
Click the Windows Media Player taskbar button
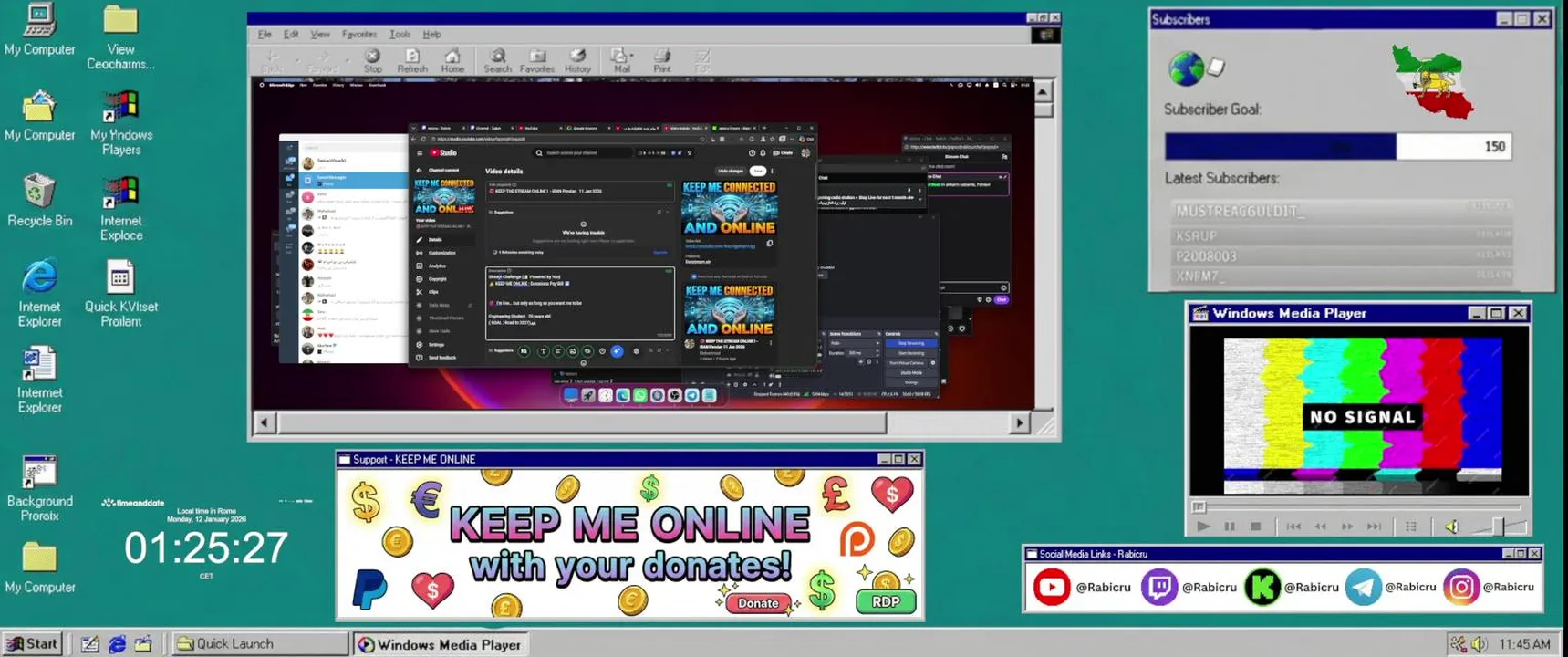tap(441, 644)
